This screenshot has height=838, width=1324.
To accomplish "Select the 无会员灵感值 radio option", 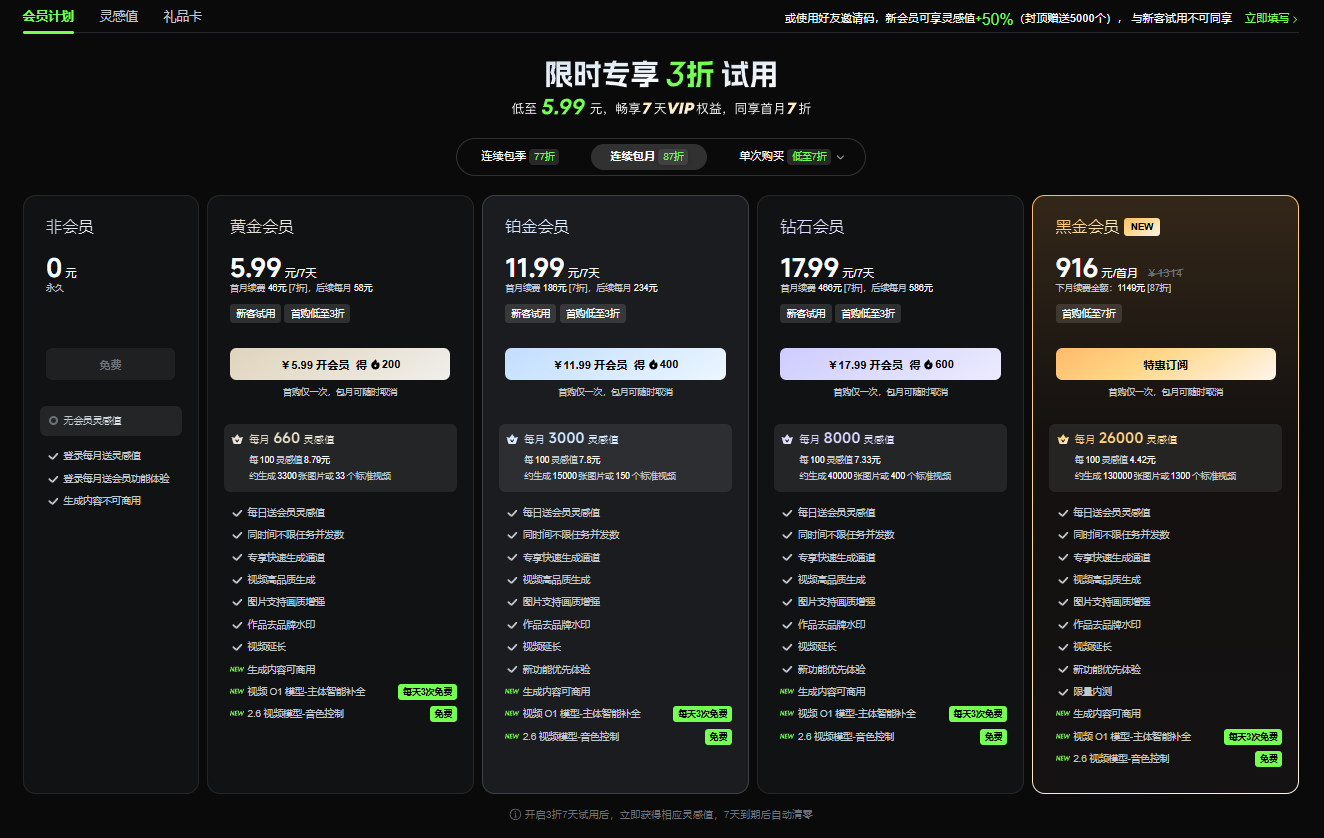I will [x=110, y=420].
